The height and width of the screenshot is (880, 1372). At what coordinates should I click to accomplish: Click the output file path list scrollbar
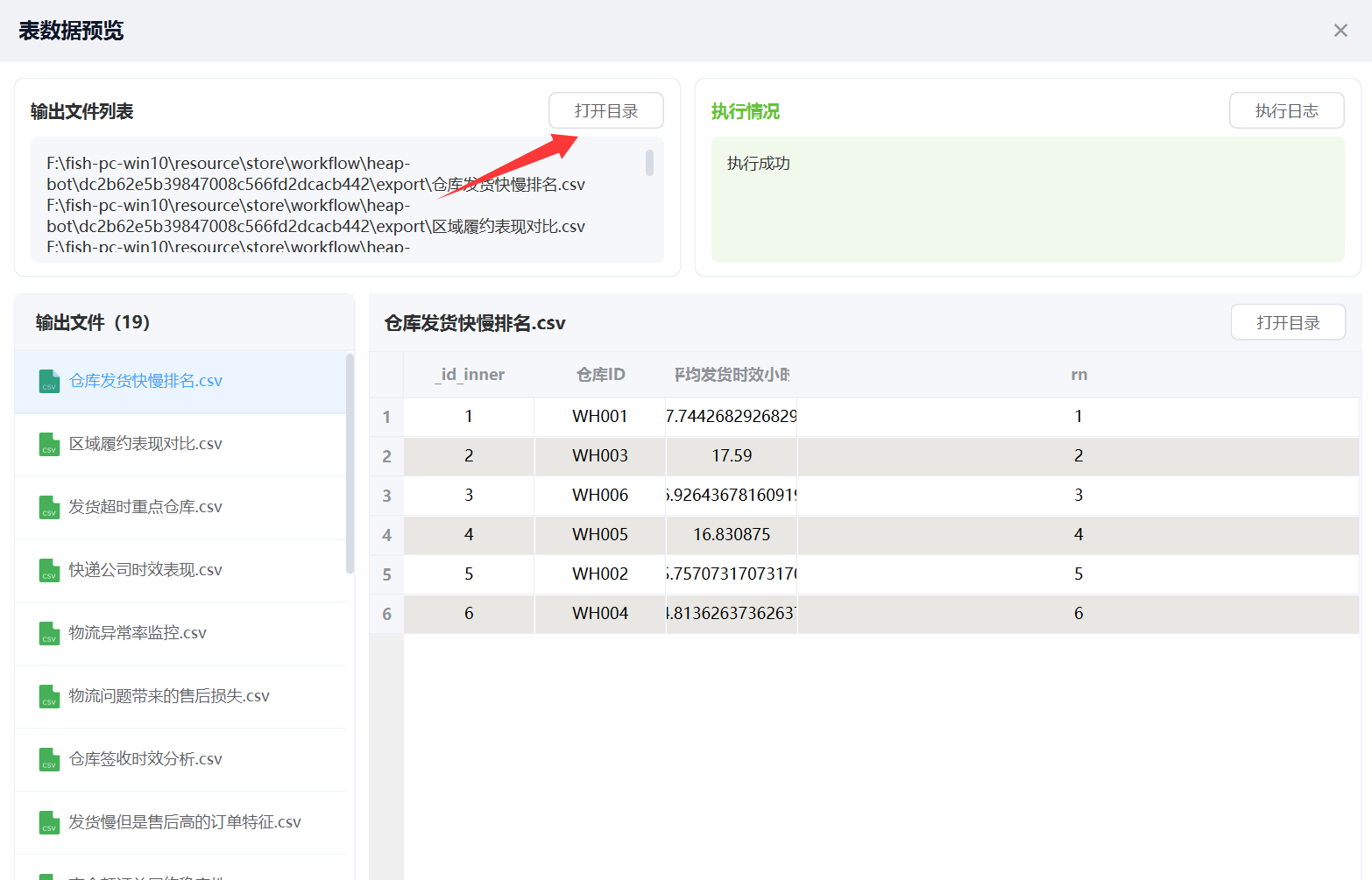pos(649,163)
